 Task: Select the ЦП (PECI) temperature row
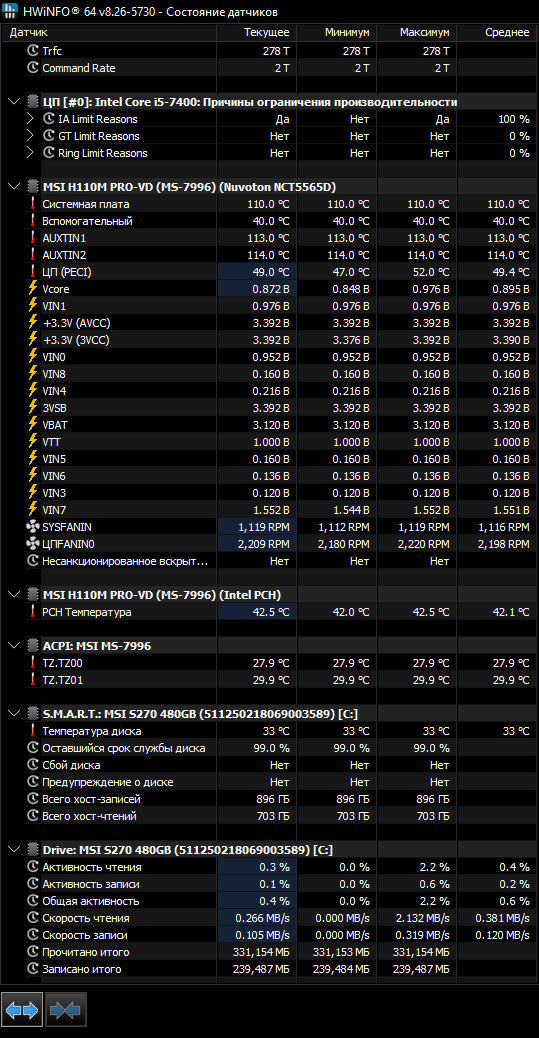270,271
